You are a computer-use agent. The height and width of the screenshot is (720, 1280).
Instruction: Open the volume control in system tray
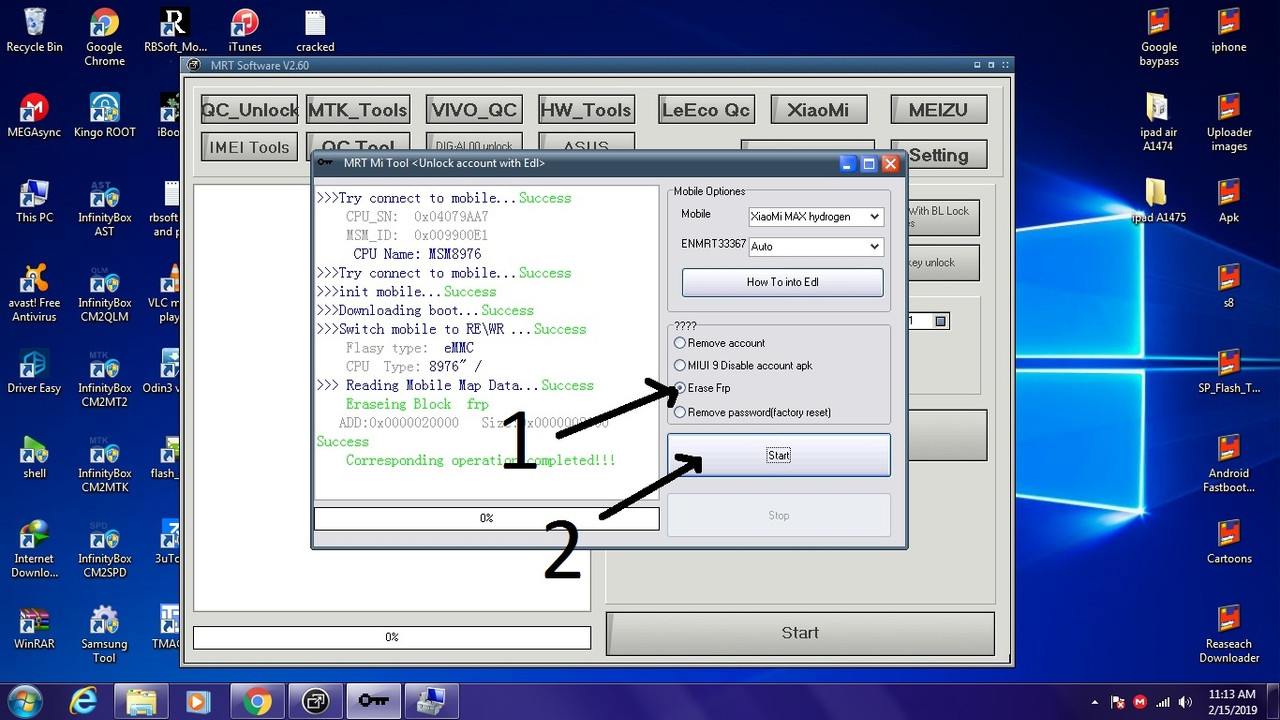1185,702
